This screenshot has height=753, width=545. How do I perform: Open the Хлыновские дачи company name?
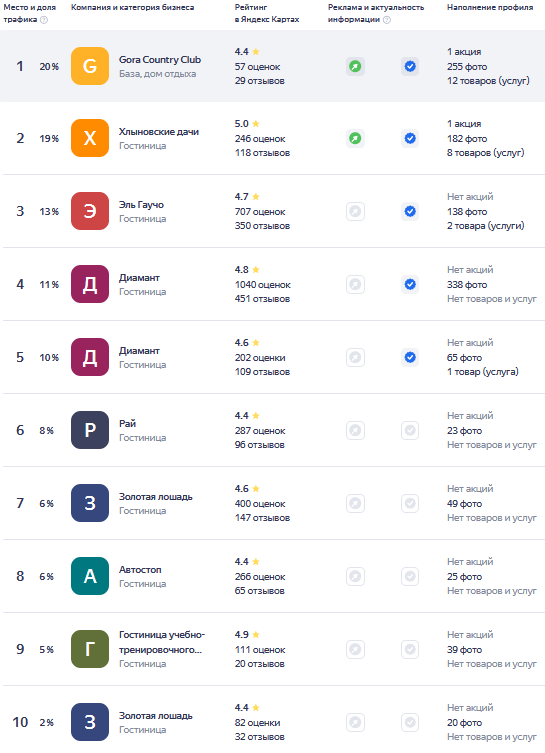point(159,132)
